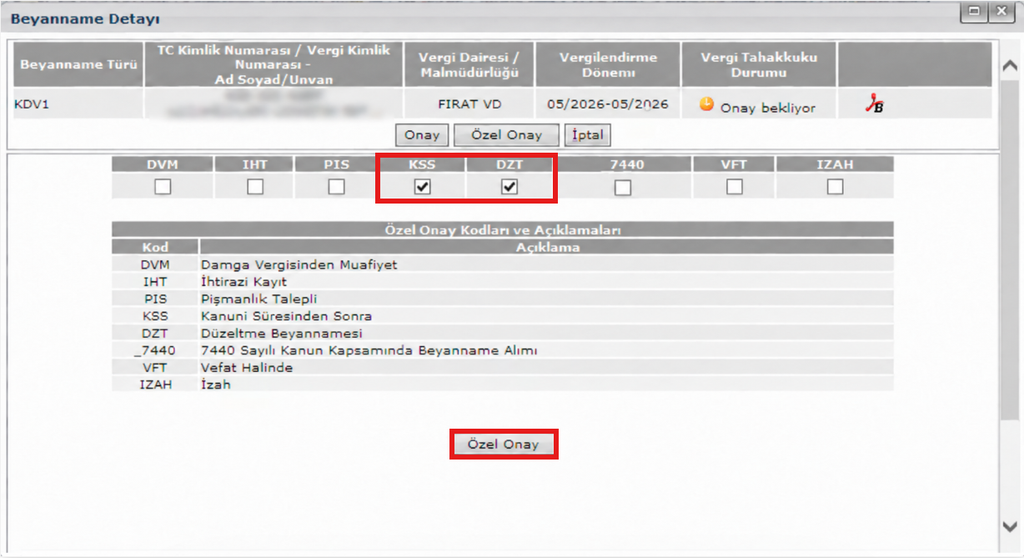Click the Kanuni Süresinden Sonra row

(502, 316)
